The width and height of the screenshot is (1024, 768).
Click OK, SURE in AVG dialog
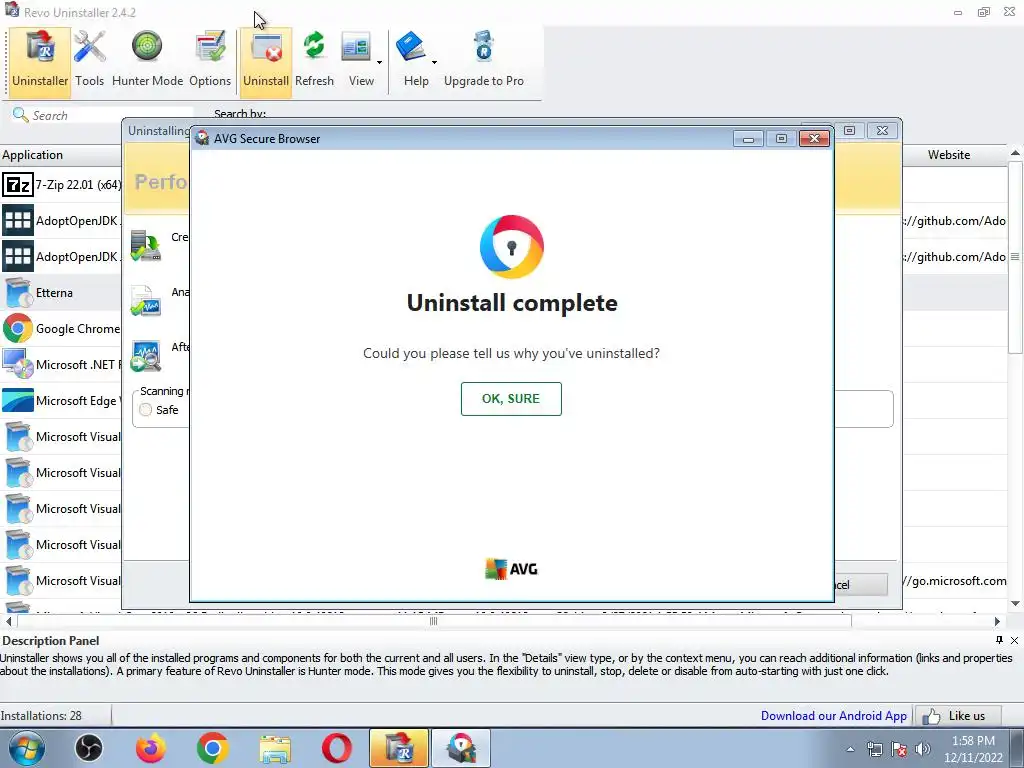pos(511,399)
